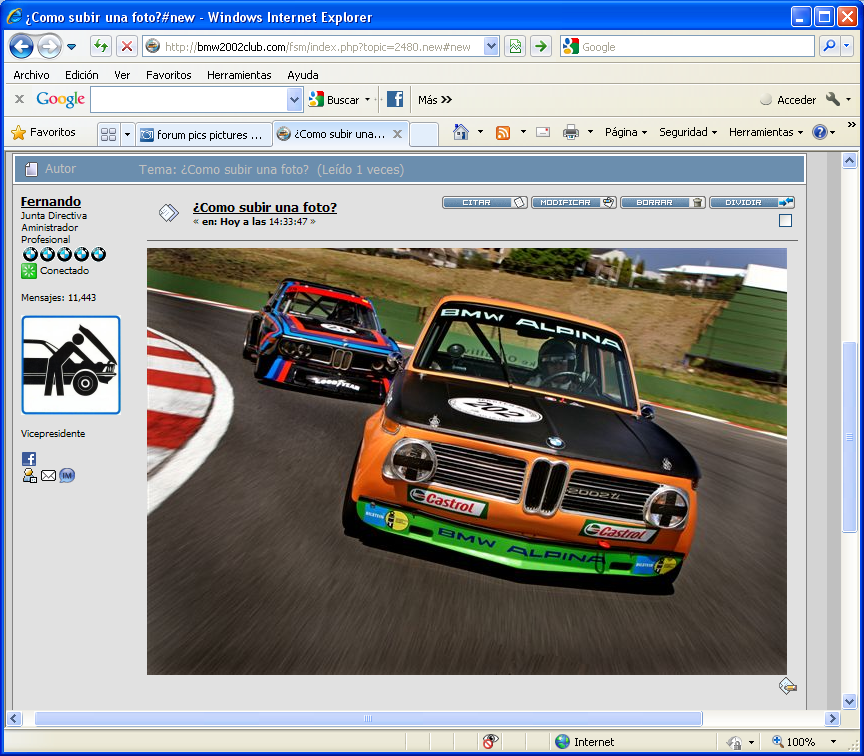Open recent pages dropdown next to Forward

[72, 47]
